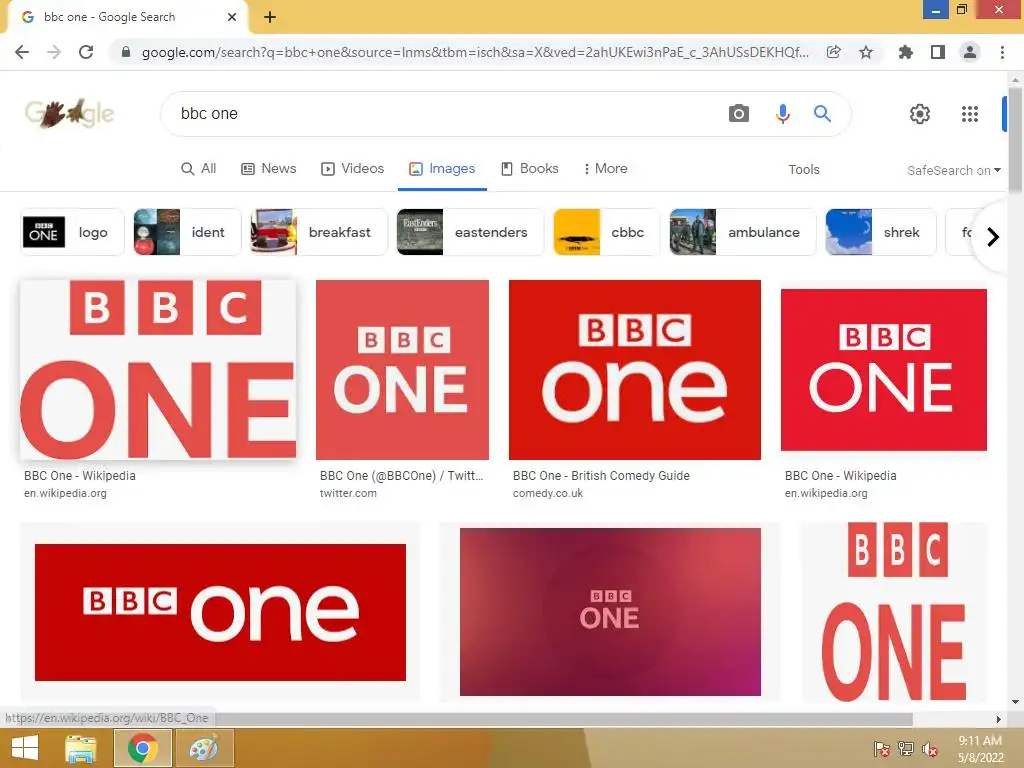Open the wide red BBC one banner image

click(220, 612)
